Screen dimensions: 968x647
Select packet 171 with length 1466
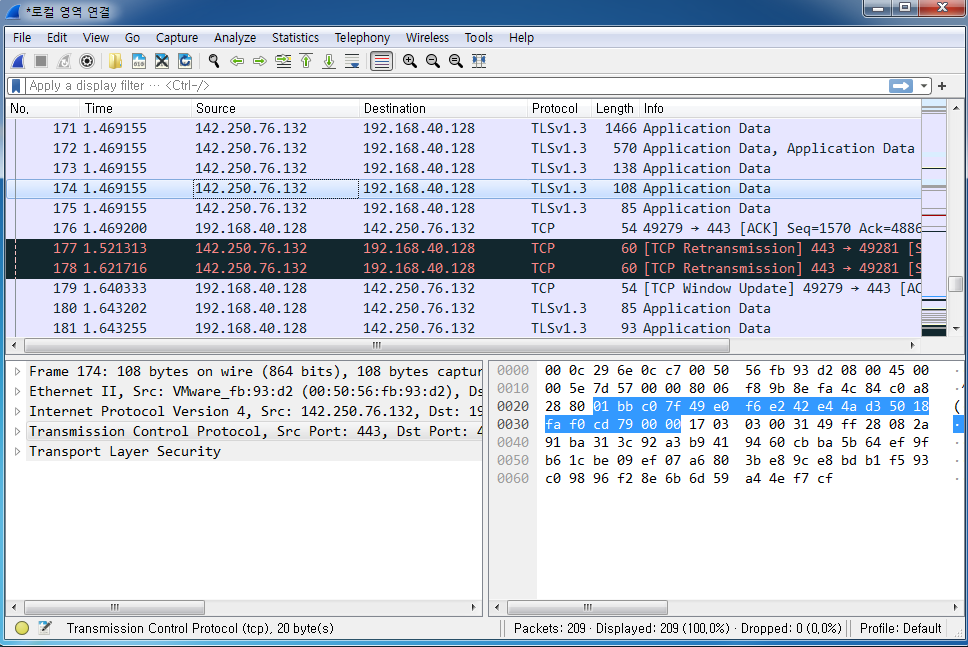(x=464, y=128)
